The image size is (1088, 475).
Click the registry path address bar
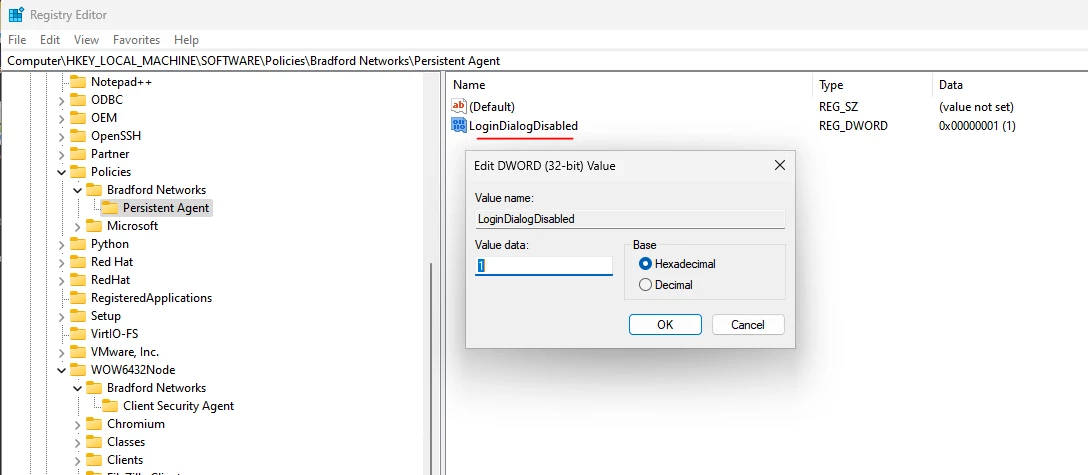(544, 60)
